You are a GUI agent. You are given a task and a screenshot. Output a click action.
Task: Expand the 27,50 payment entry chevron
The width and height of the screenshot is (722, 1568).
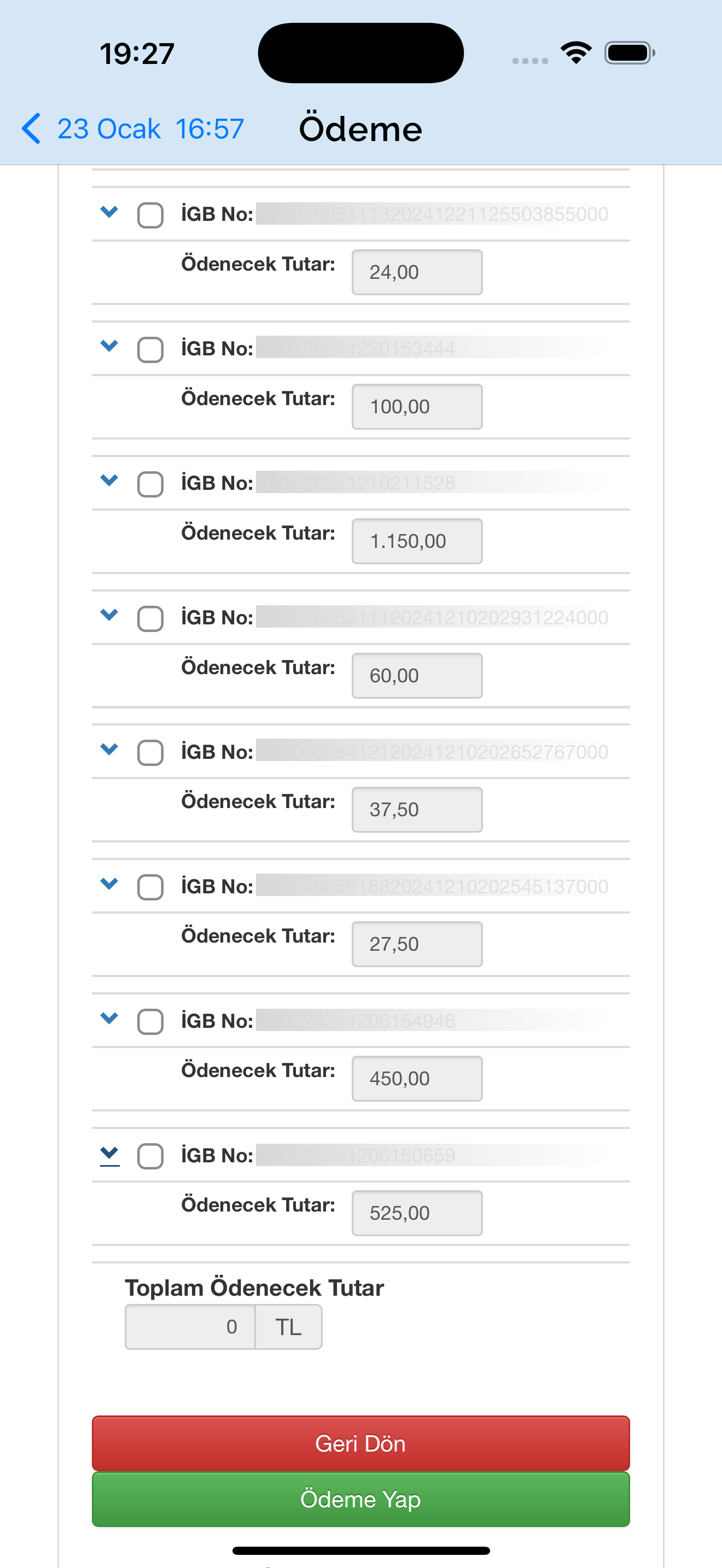[x=109, y=885]
